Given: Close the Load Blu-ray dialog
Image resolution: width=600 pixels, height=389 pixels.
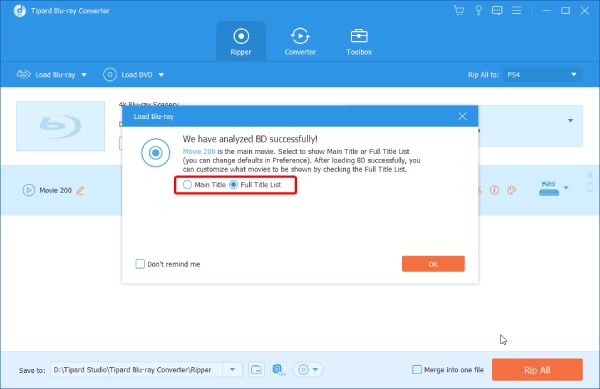Looking at the screenshot, I should pyautogui.click(x=462, y=116).
